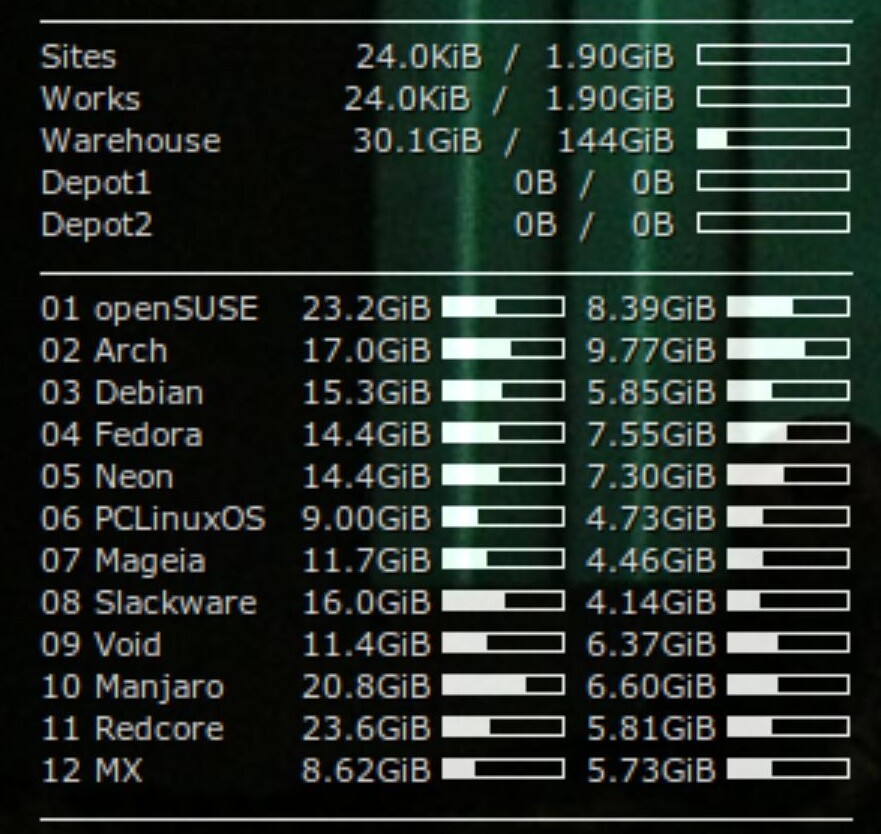Image resolution: width=881 pixels, height=834 pixels.
Task: Select the 05 Neon entry
Action: pyautogui.click(x=107, y=477)
